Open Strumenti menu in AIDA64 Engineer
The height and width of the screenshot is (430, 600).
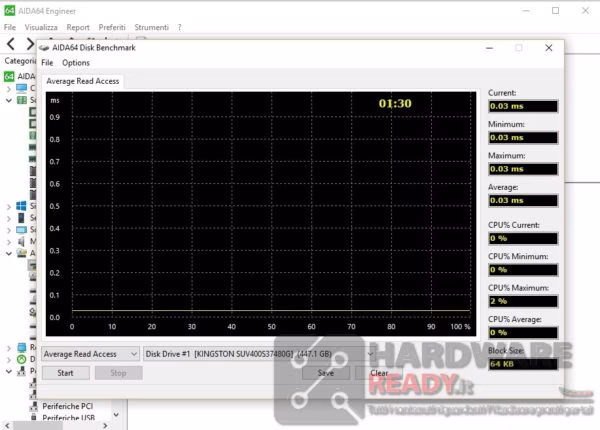click(x=152, y=27)
